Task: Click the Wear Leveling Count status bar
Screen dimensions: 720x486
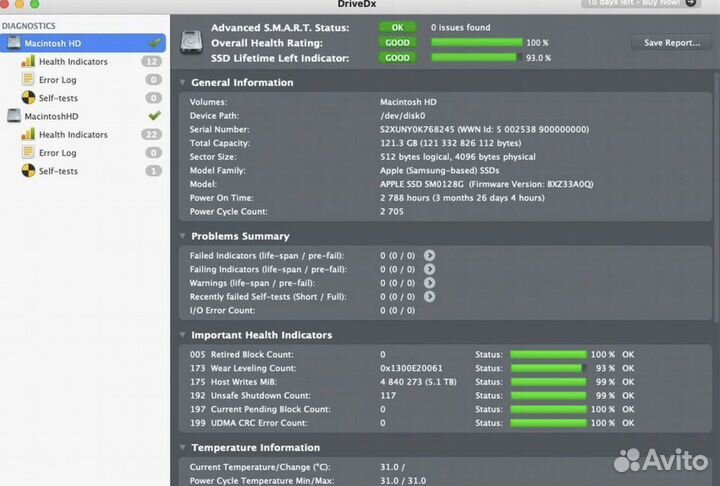Action: click(x=549, y=368)
